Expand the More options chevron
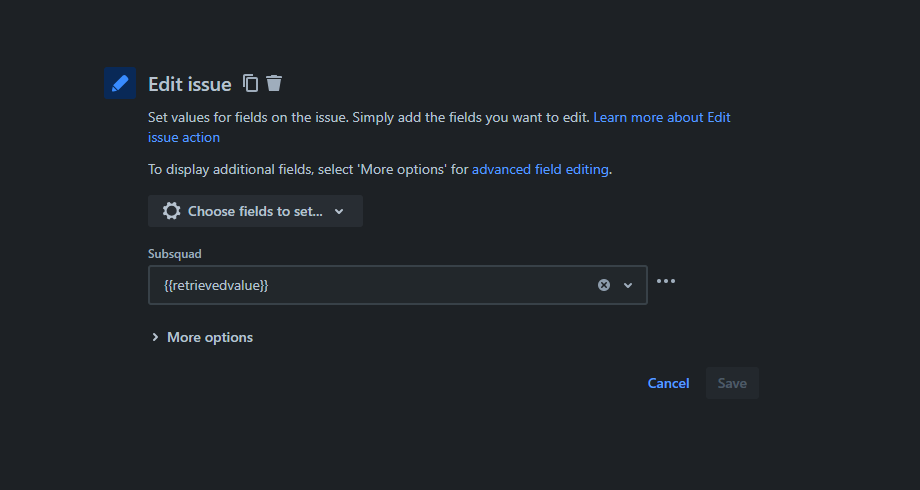Screen dimensions: 920x490 click(155, 337)
